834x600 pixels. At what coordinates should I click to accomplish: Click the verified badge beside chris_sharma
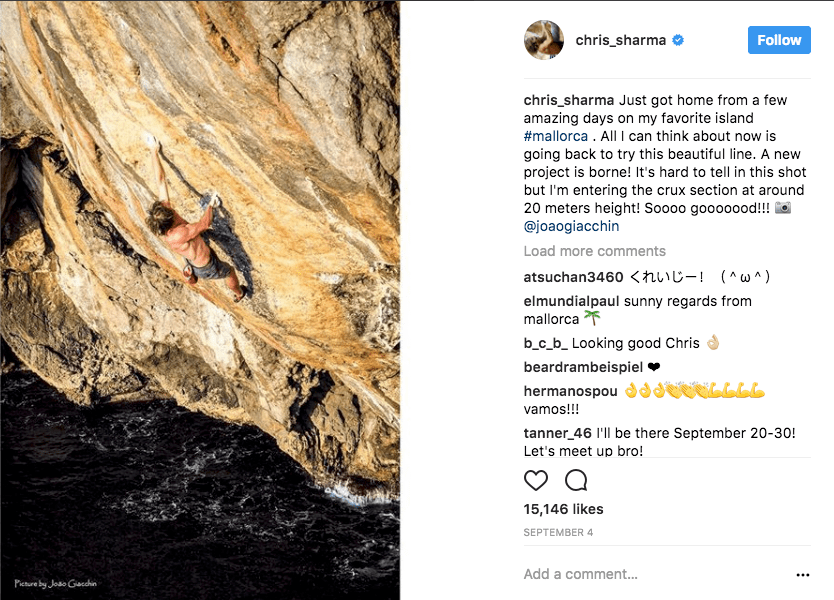click(678, 41)
